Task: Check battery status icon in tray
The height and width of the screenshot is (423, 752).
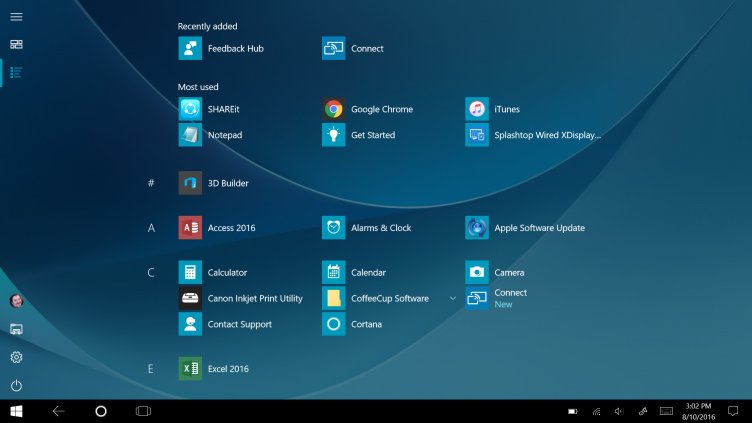Action: pyautogui.click(x=573, y=411)
